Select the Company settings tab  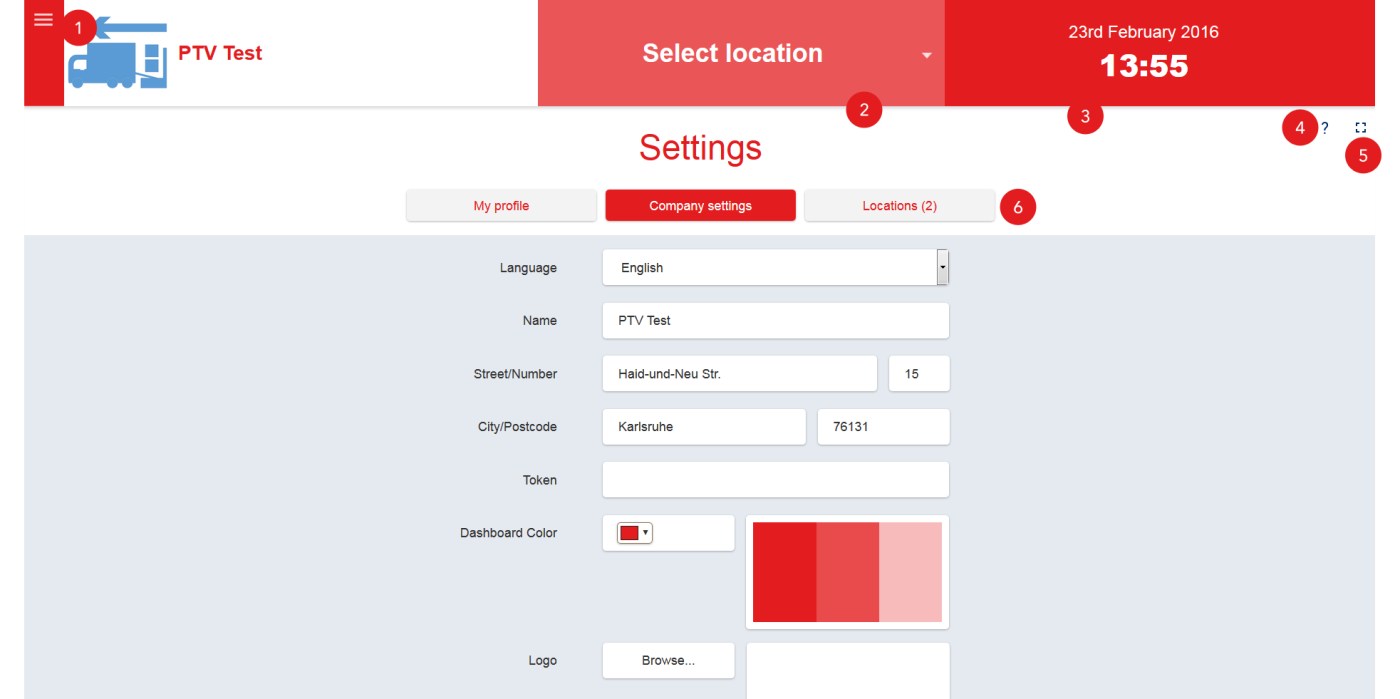coord(700,206)
